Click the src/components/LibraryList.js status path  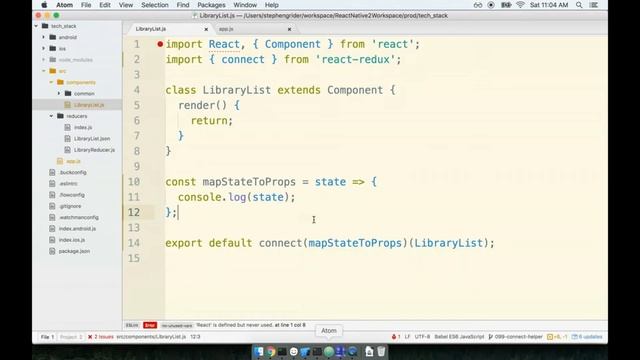pyautogui.click(x=151, y=337)
